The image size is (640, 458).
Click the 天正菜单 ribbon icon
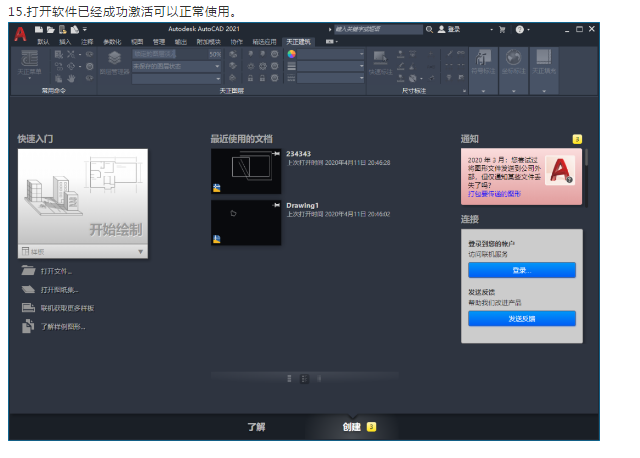point(29,58)
